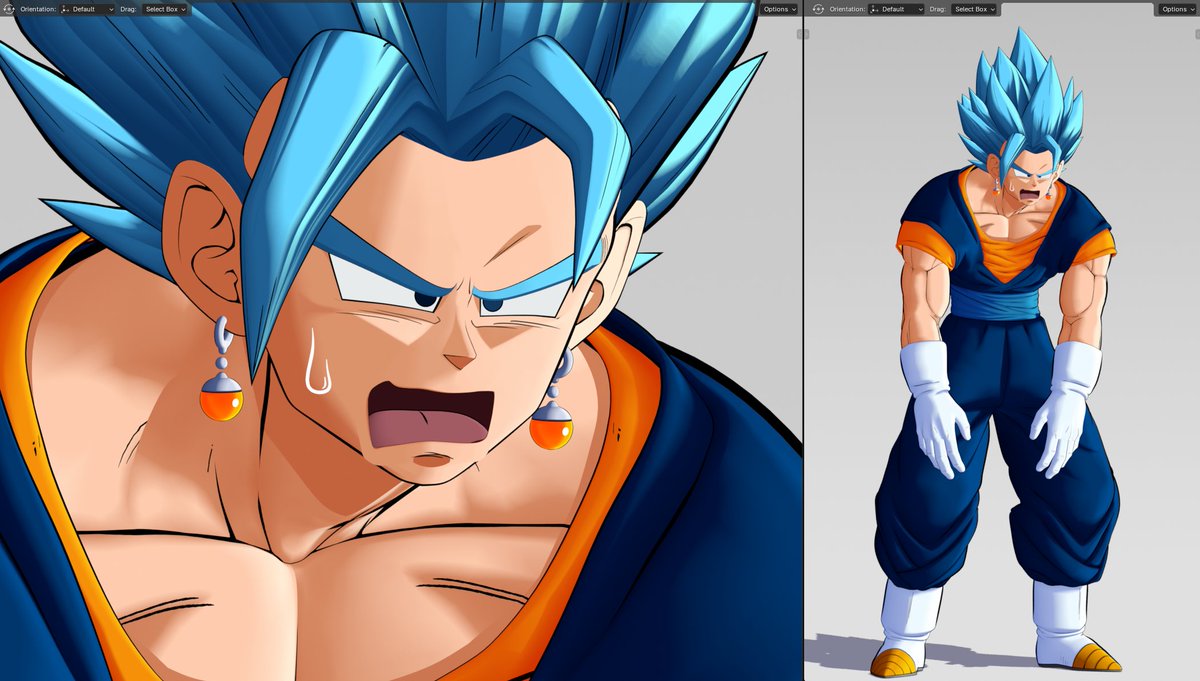Click the active tool icon in the left viewport header
Image resolution: width=1200 pixels, height=681 pixels.
coord(9,9)
